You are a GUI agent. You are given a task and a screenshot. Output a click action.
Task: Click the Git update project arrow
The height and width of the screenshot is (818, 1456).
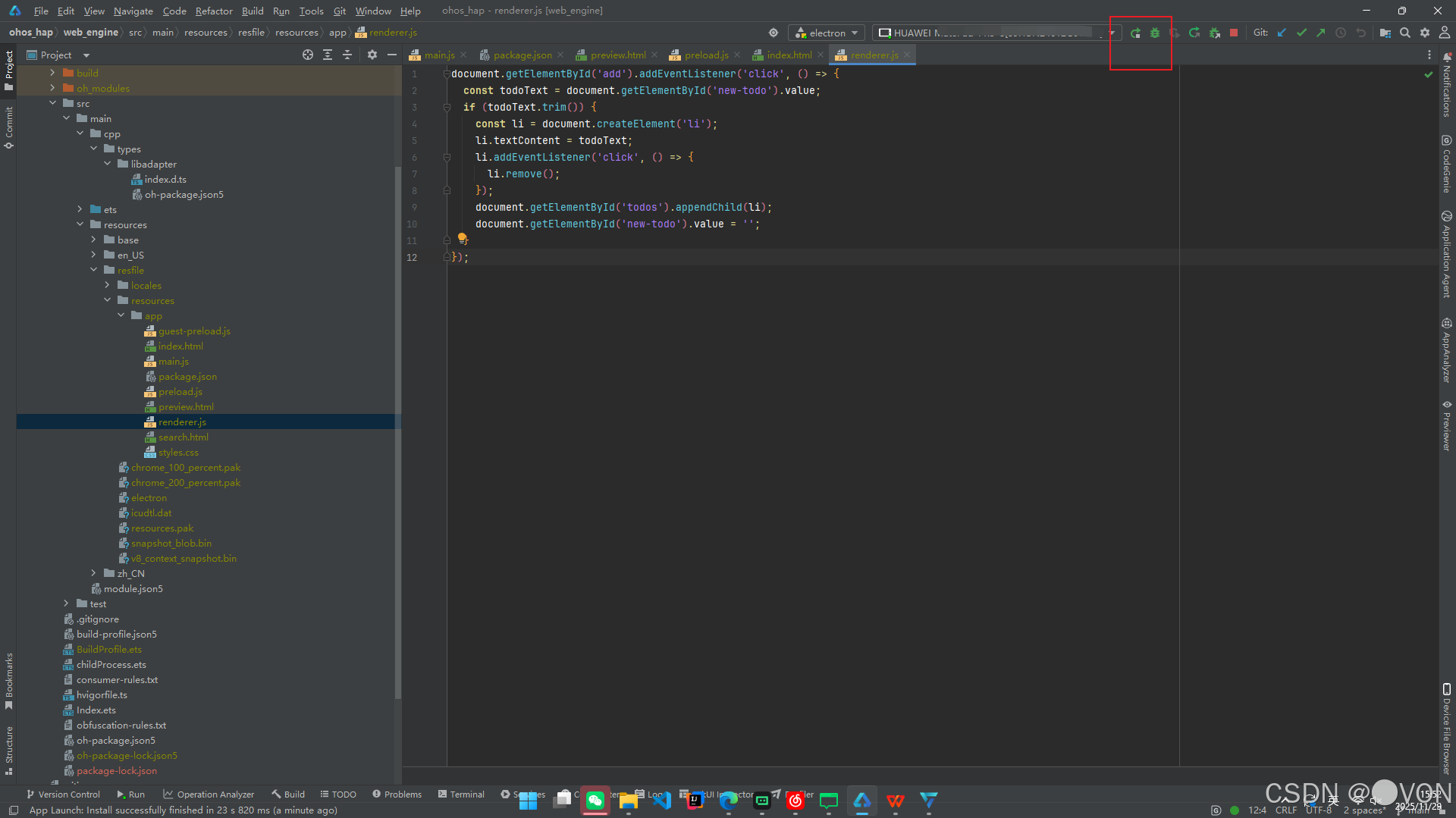(x=1282, y=33)
